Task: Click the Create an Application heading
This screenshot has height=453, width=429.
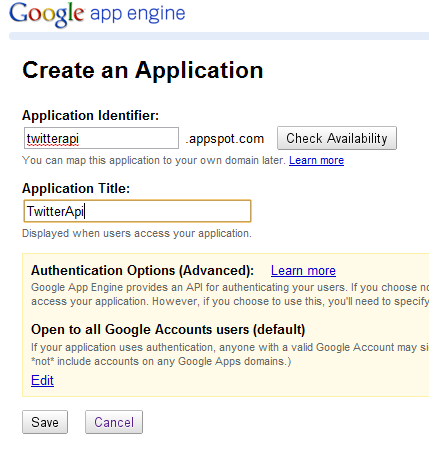Action: pyautogui.click(x=143, y=70)
